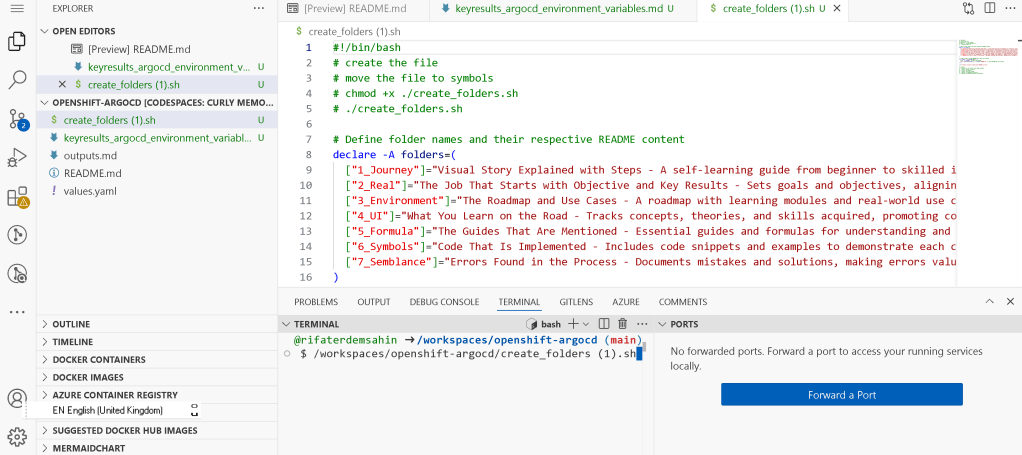The height and width of the screenshot is (455, 1022).
Task: Select the Terminal panel tab
Action: pos(519,302)
